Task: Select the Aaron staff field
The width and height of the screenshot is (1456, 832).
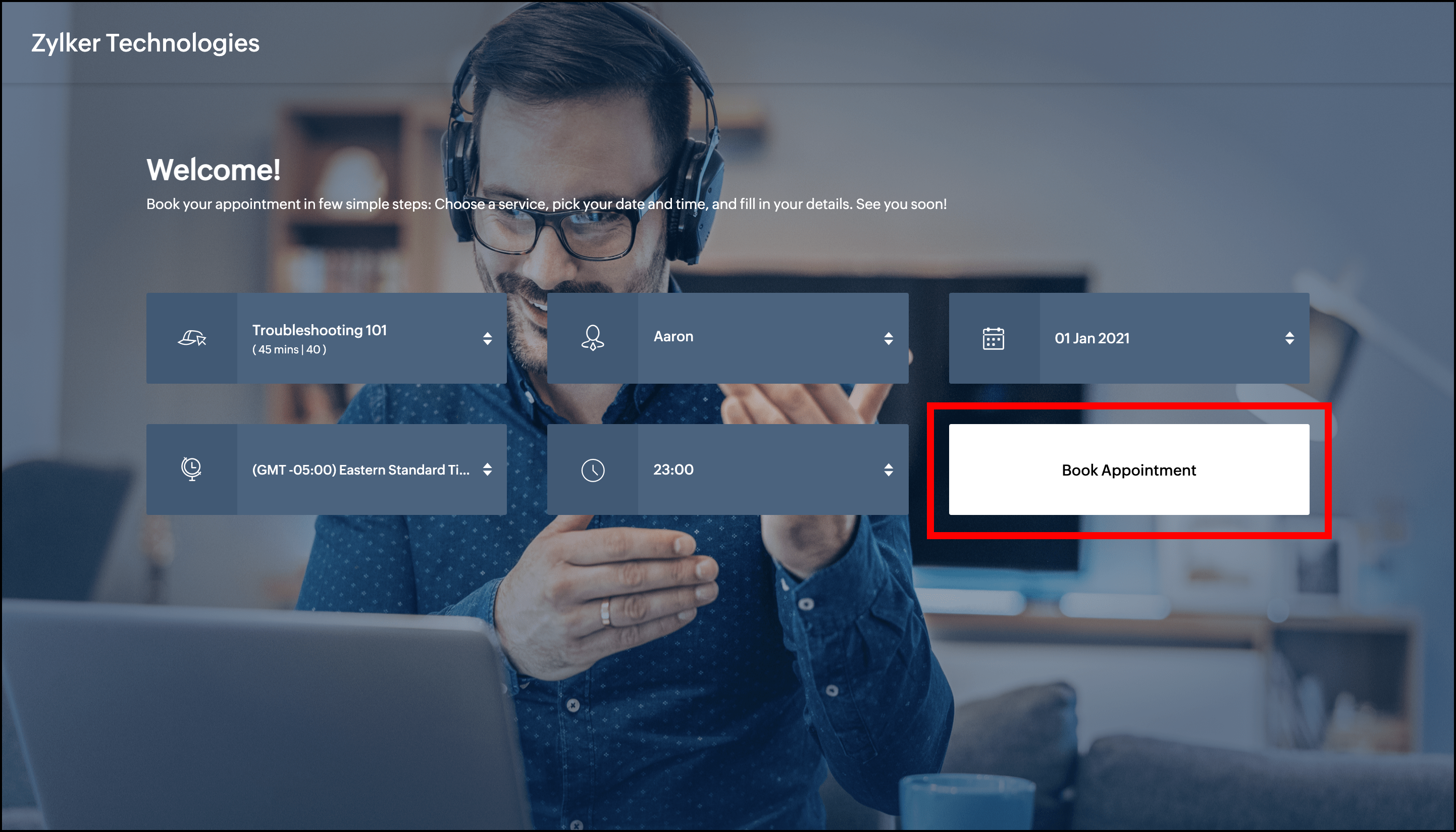Action: coord(673,337)
